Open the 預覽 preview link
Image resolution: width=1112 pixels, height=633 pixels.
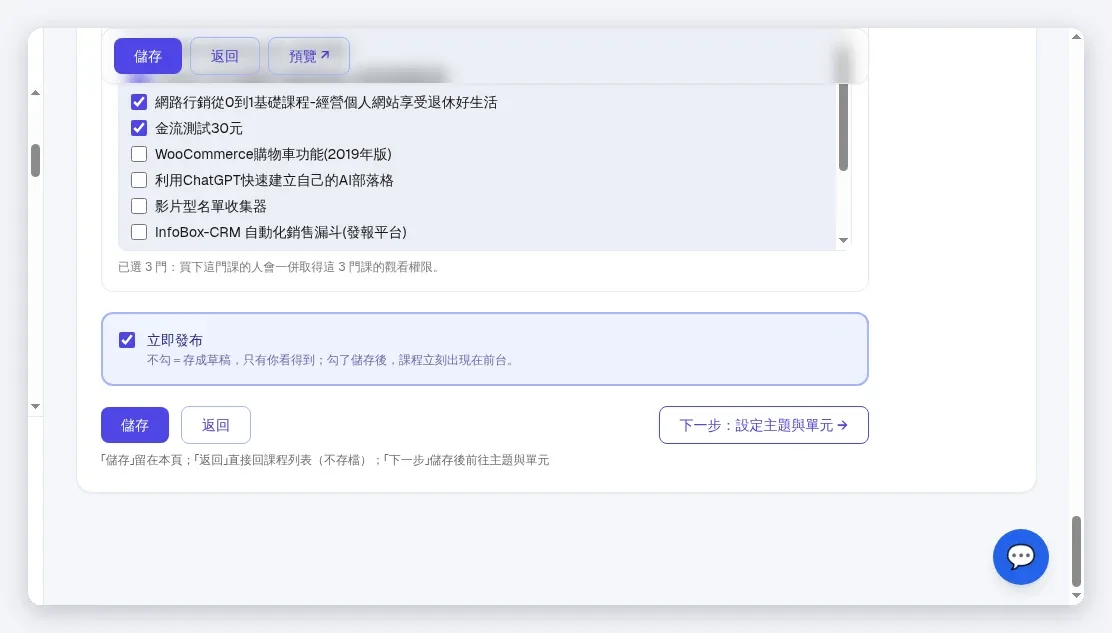tap(308, 56)
